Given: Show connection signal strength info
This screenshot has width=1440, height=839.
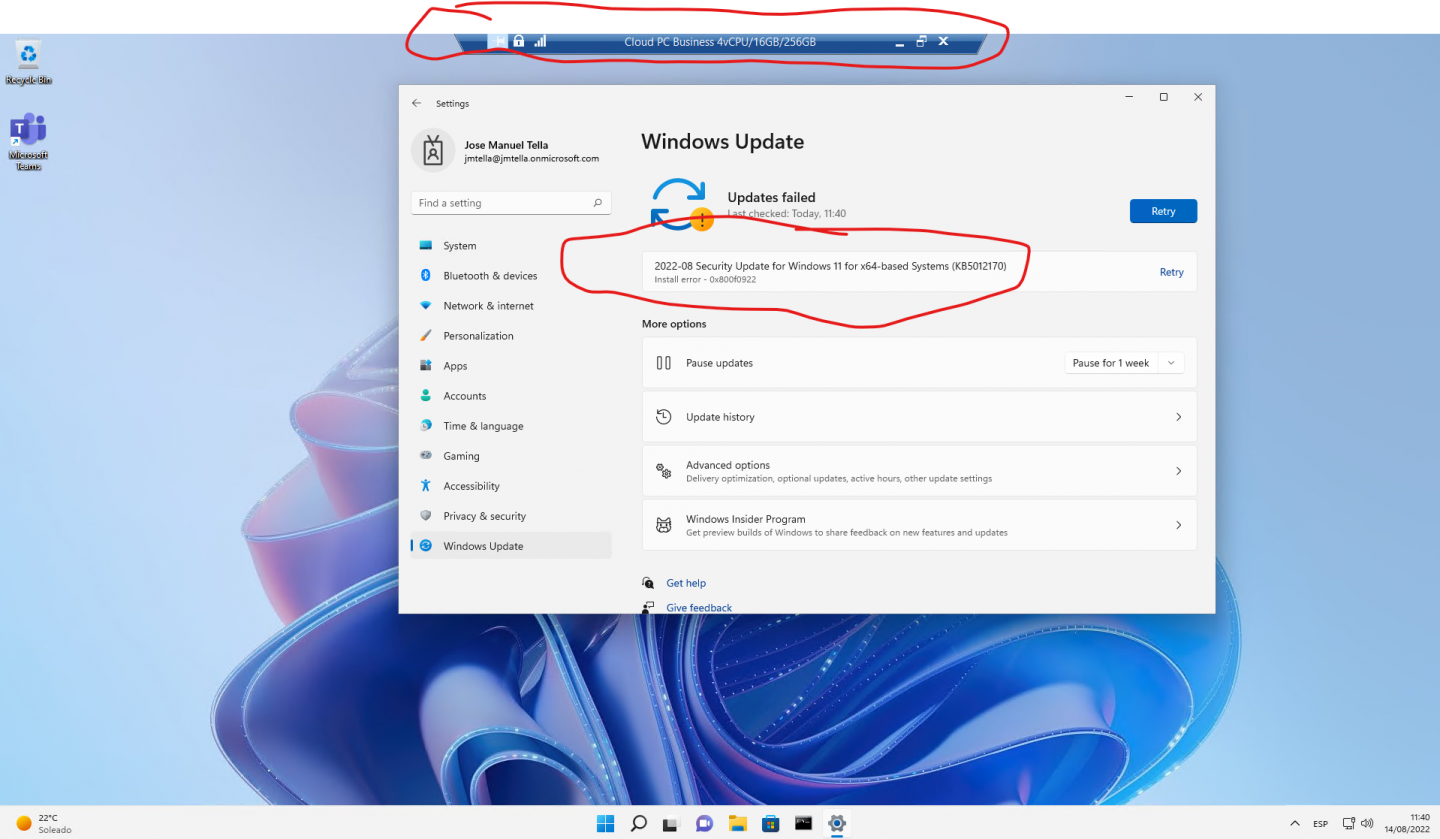Looking at the screenshot, I should pyautogui.click(x=540, y=41).
